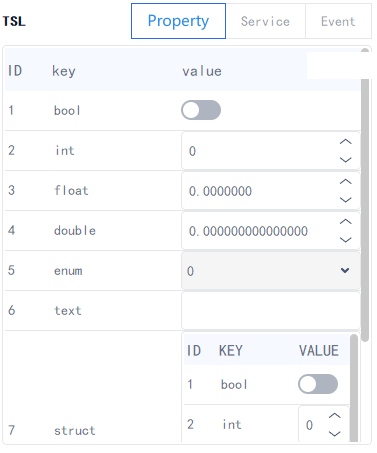The height and width of the screenshot is (453, 377).
Task: Decrease the double value down arrow
Action: click(x=345, y=240)
